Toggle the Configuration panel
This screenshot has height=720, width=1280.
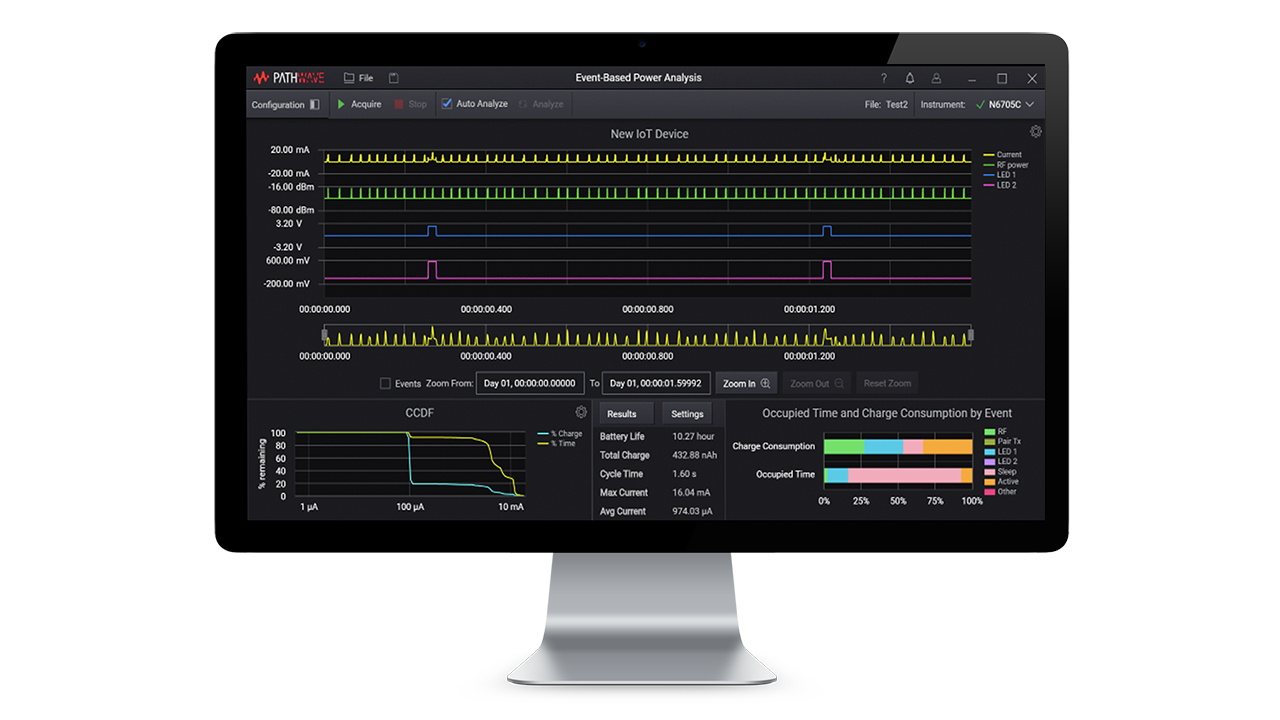(285, 104)
